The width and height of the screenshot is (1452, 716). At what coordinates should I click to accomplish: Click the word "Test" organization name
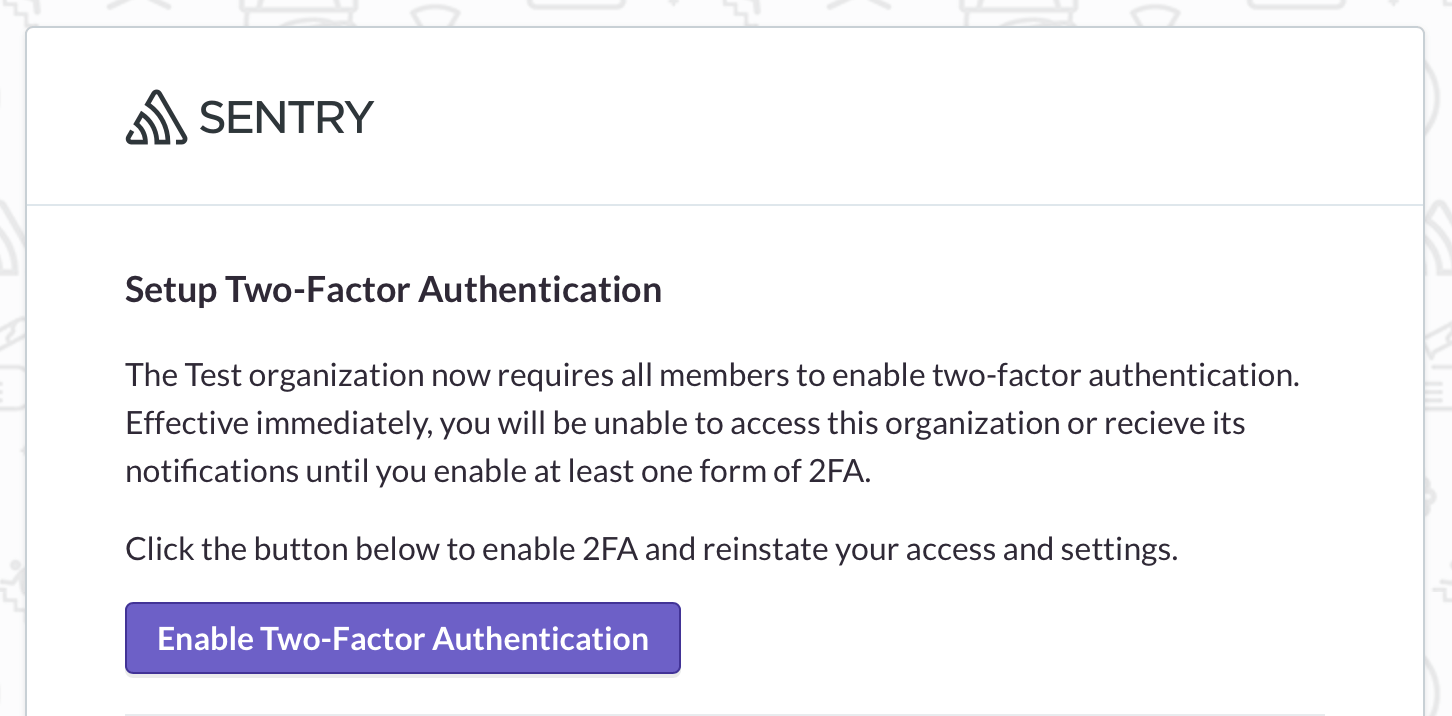[x=214, y=376]
